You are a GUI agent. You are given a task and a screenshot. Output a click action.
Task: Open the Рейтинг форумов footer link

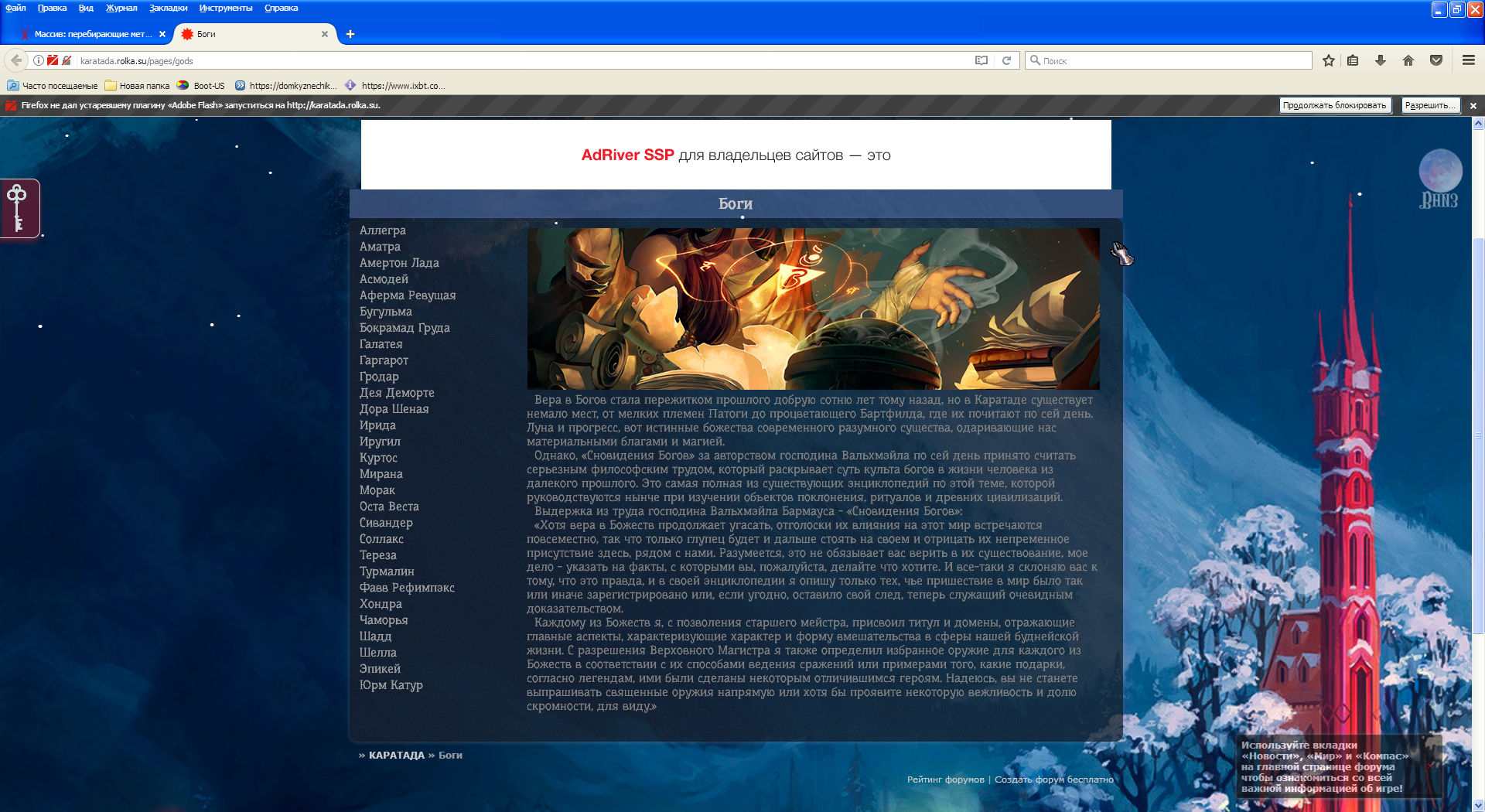945,780
